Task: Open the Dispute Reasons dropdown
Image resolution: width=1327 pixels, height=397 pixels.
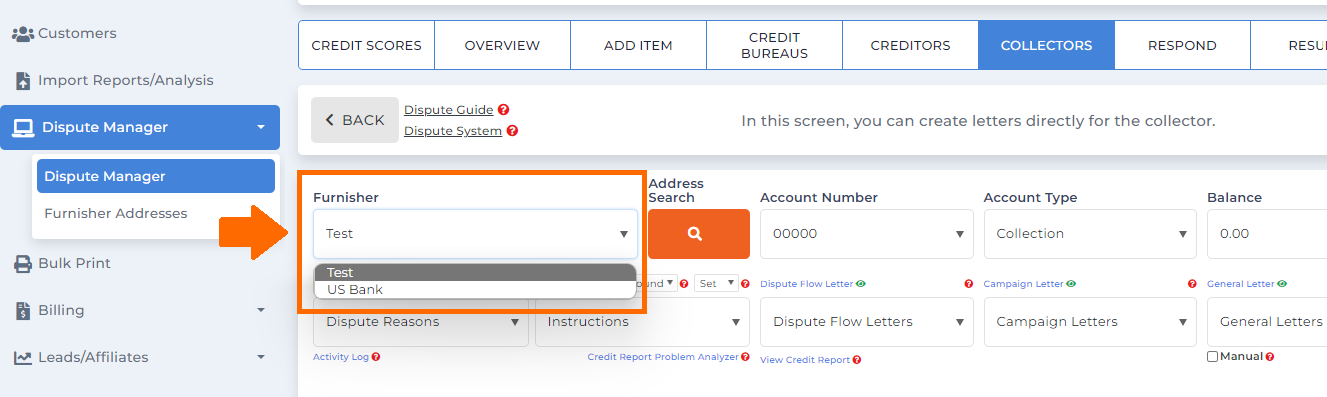Action: click(421, 322)
